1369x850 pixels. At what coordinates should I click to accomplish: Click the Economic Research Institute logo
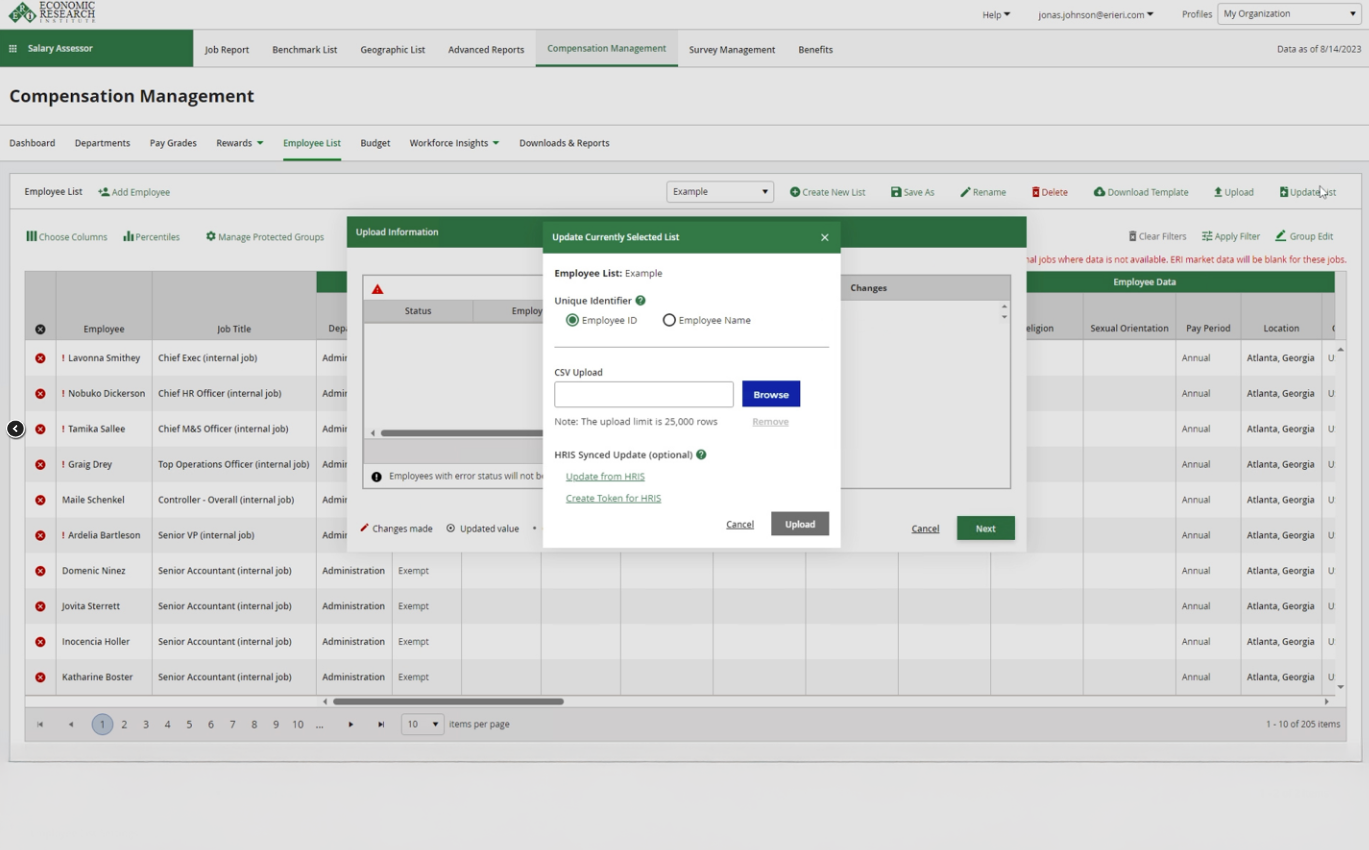coord(52,12)
